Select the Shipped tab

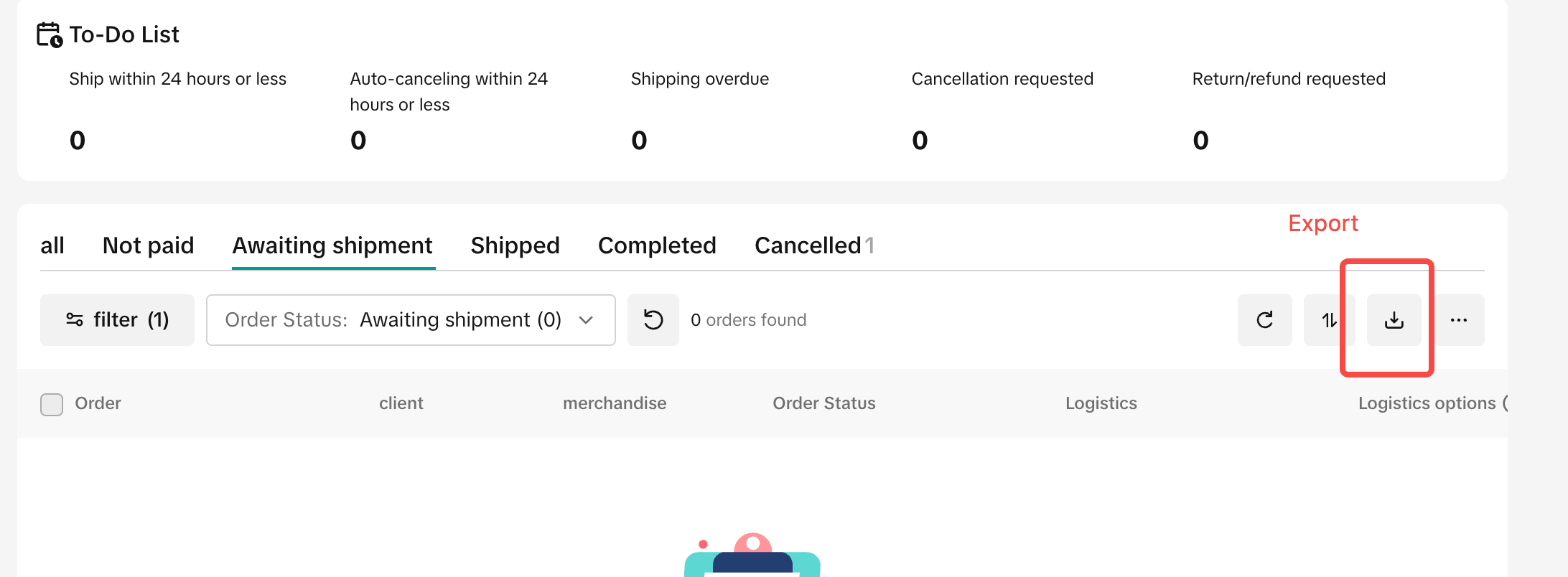pos(515,246)
